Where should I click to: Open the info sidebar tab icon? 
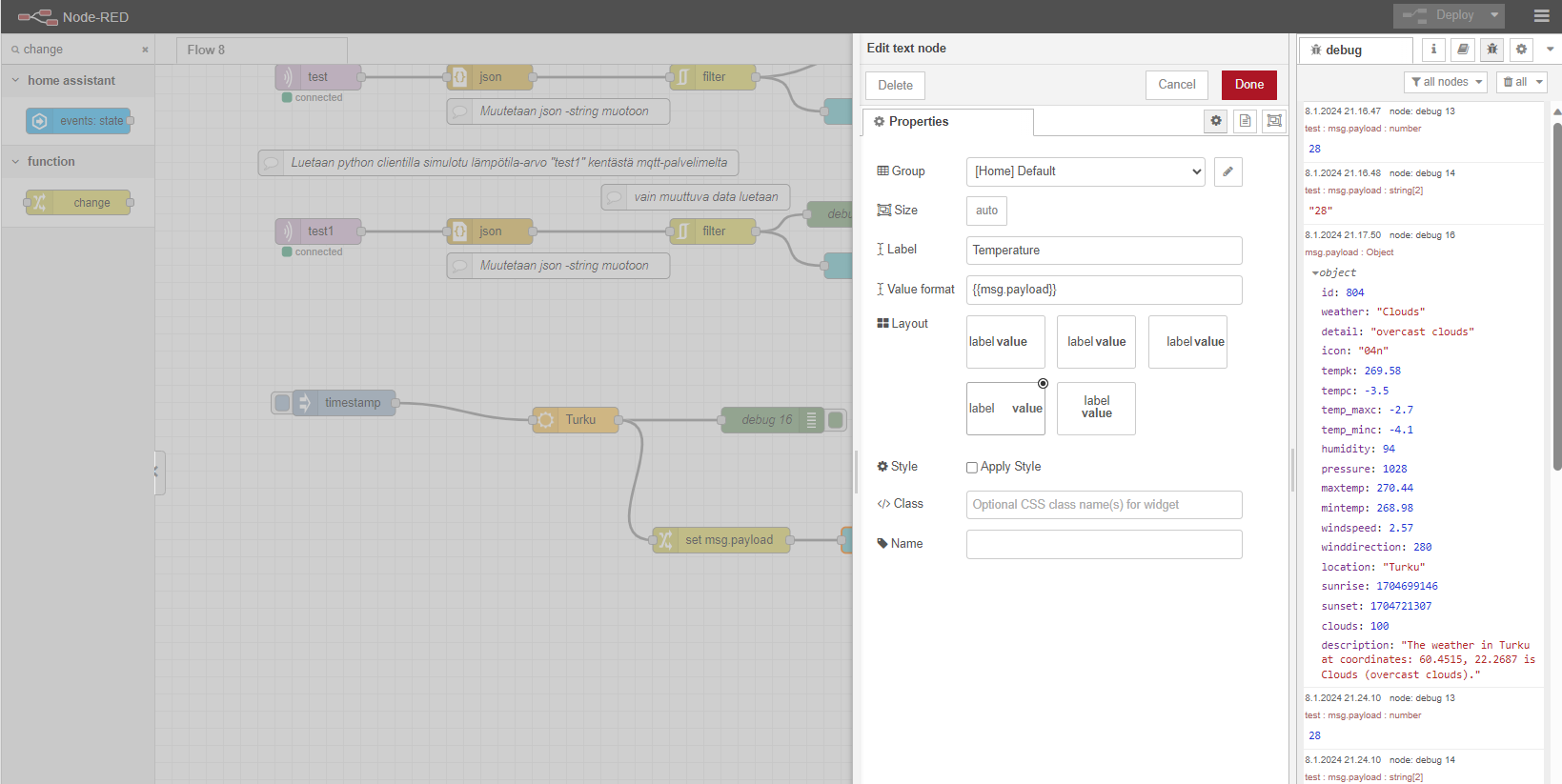[1433, 50]
